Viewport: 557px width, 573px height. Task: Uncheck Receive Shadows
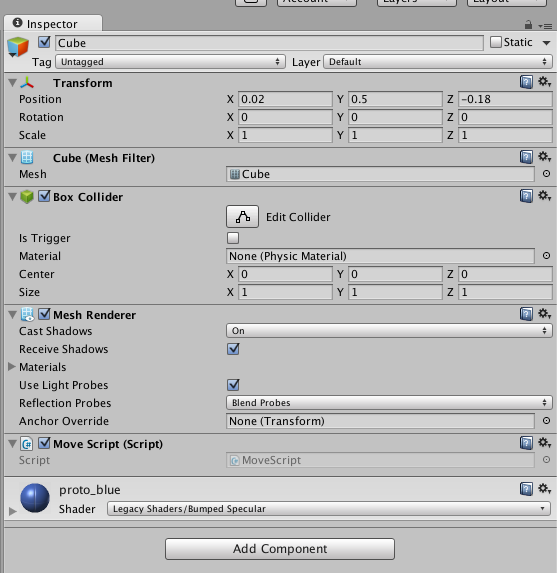coord(233,349)
